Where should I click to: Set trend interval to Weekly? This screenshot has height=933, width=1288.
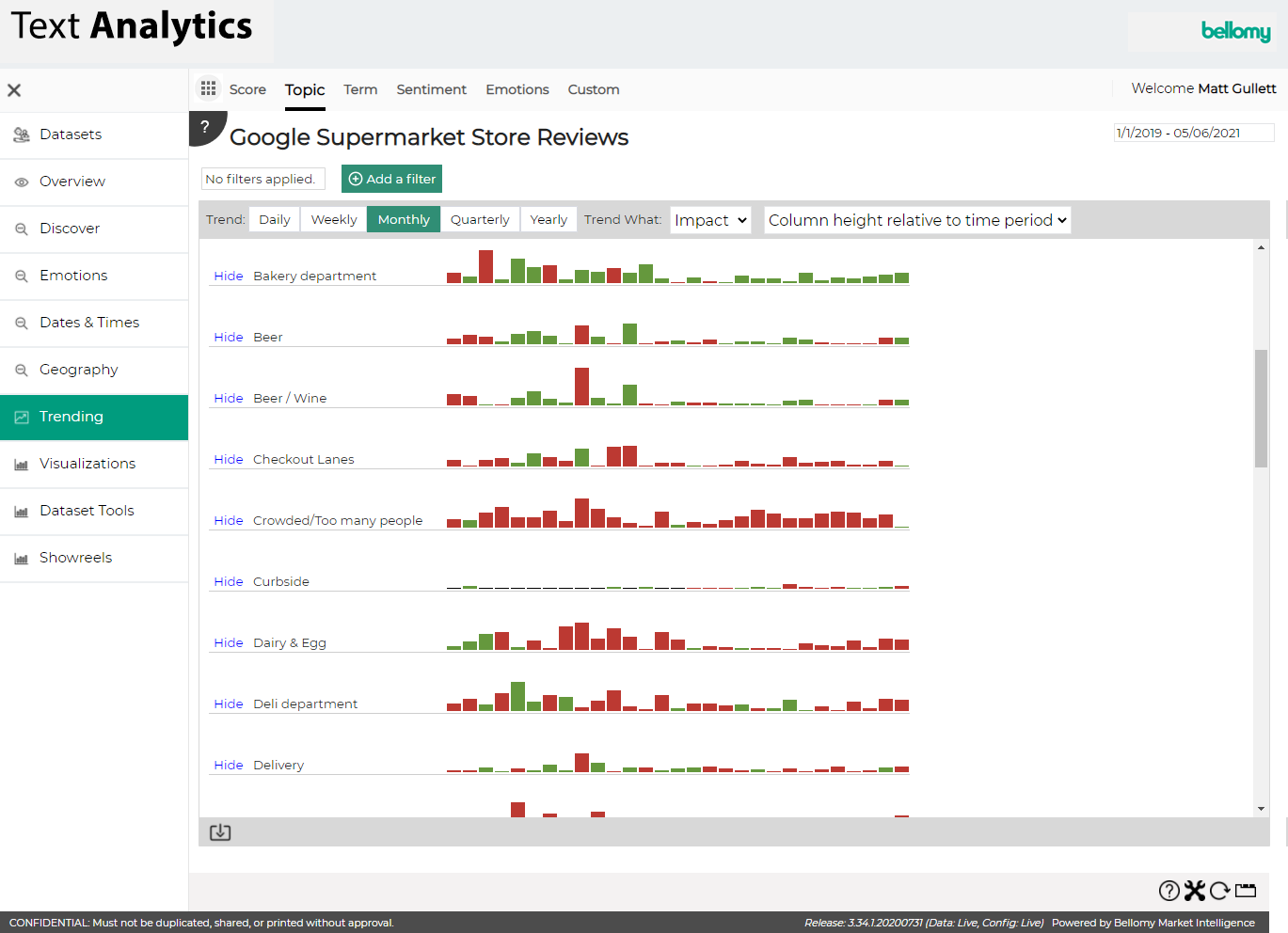tap(334, 219)
